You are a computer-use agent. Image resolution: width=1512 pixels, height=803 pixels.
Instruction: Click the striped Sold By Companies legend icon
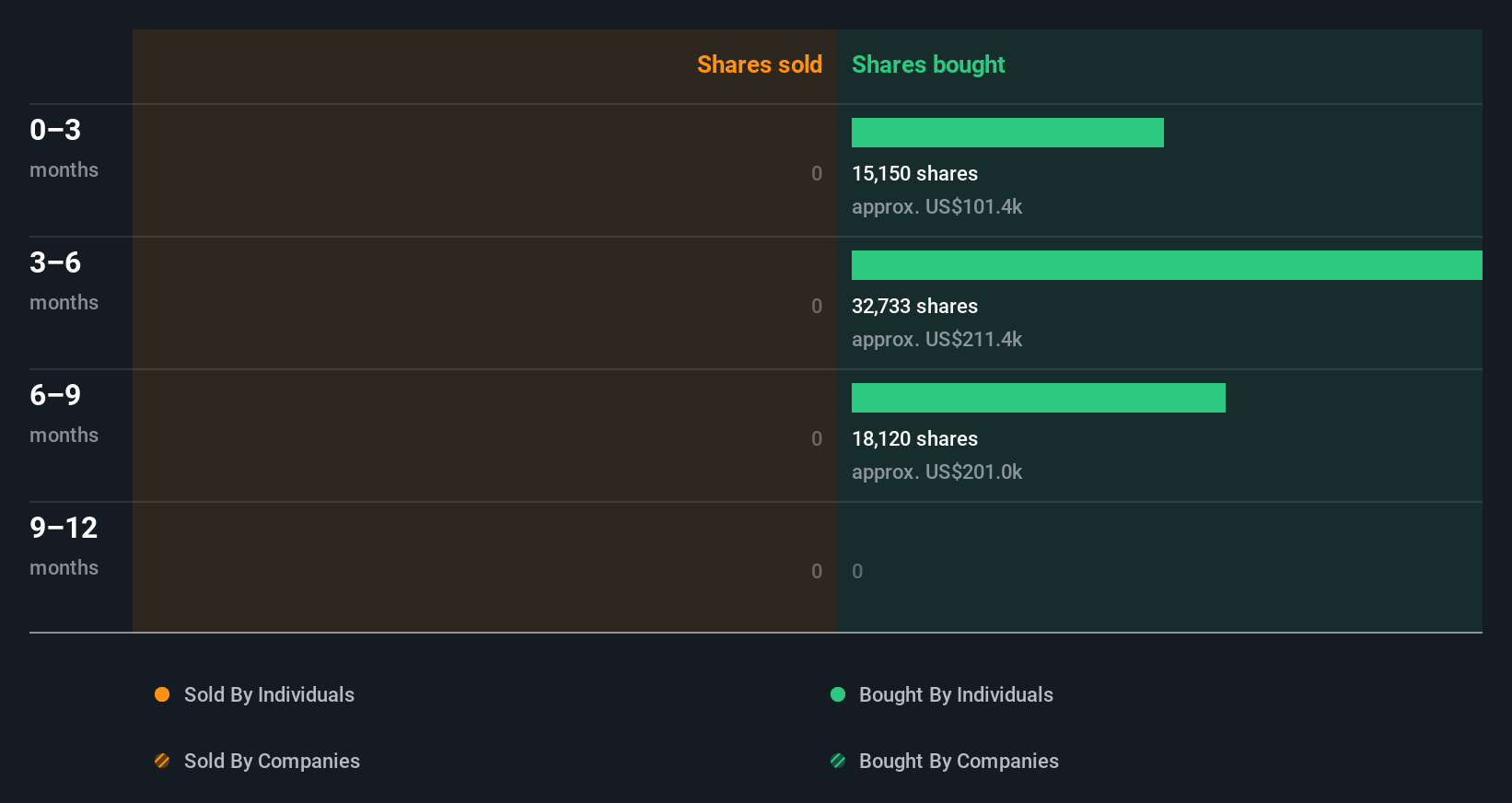pos(162,761)
